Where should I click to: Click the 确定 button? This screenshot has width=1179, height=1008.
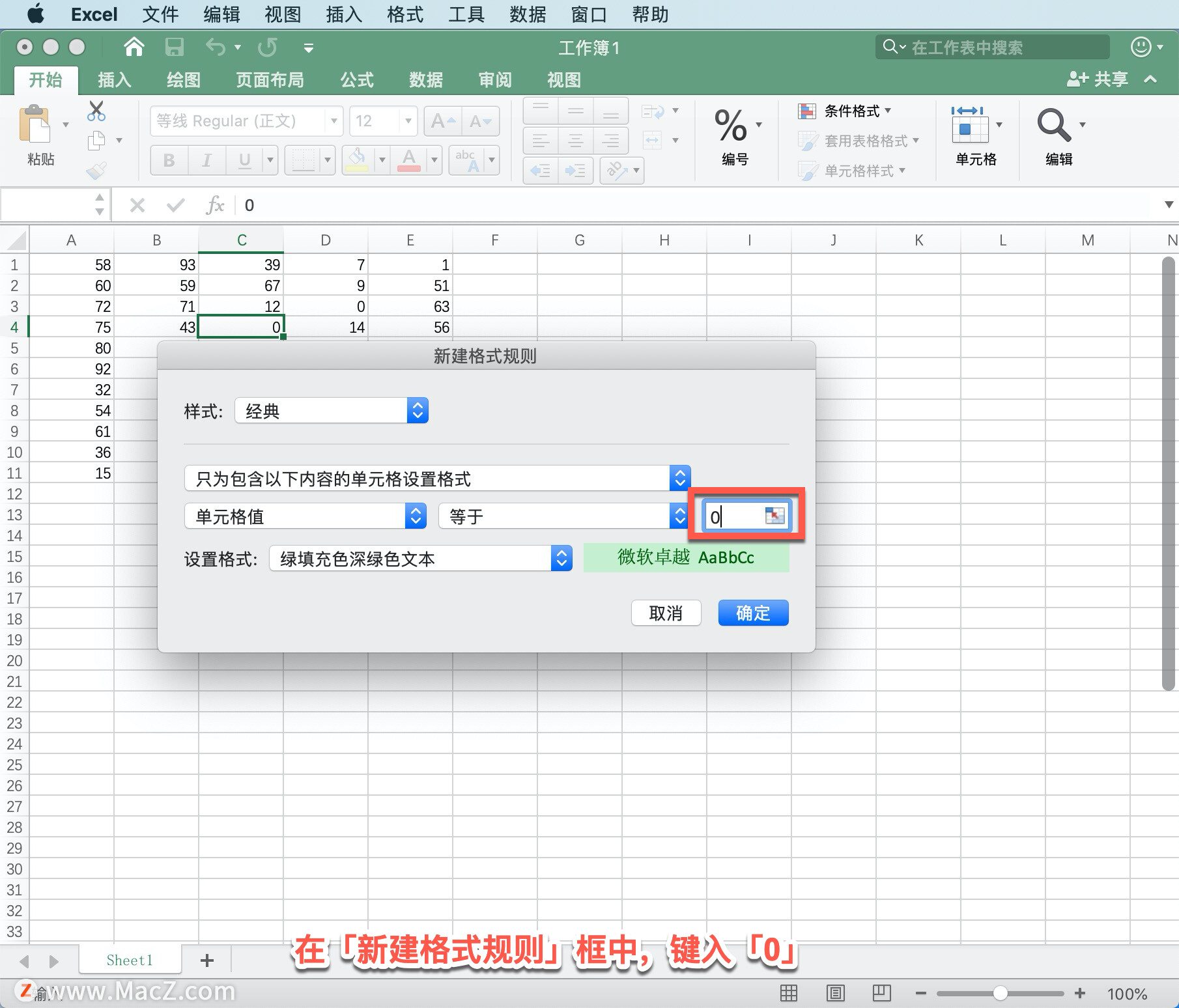click(753, 613)
